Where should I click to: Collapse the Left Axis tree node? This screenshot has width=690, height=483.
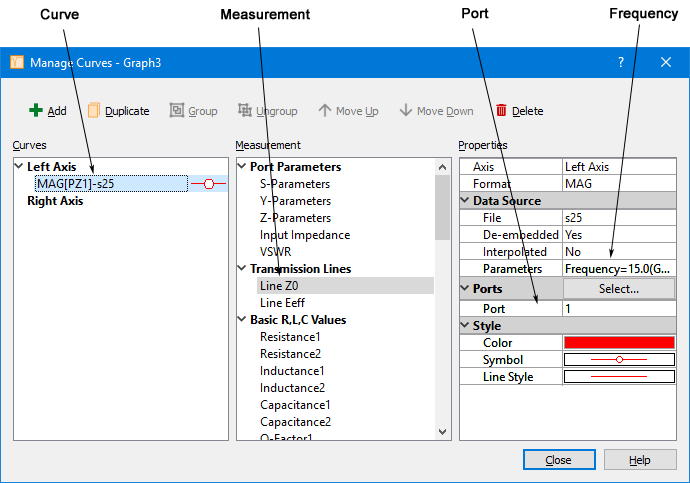pos(19,166)
